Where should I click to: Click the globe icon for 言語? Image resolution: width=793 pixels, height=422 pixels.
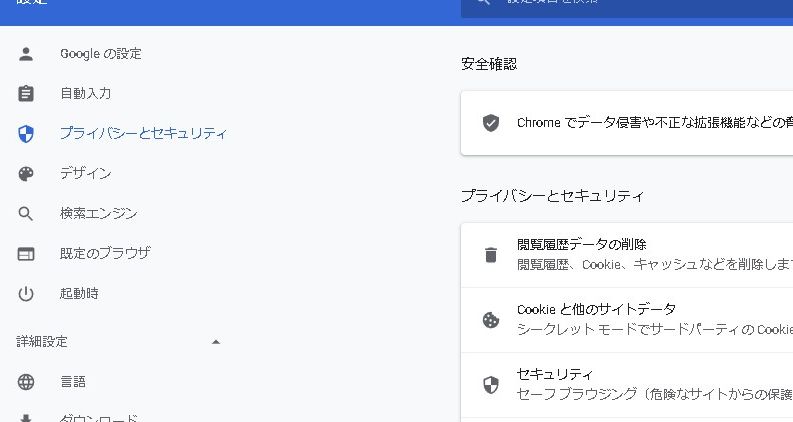[26, 382]
